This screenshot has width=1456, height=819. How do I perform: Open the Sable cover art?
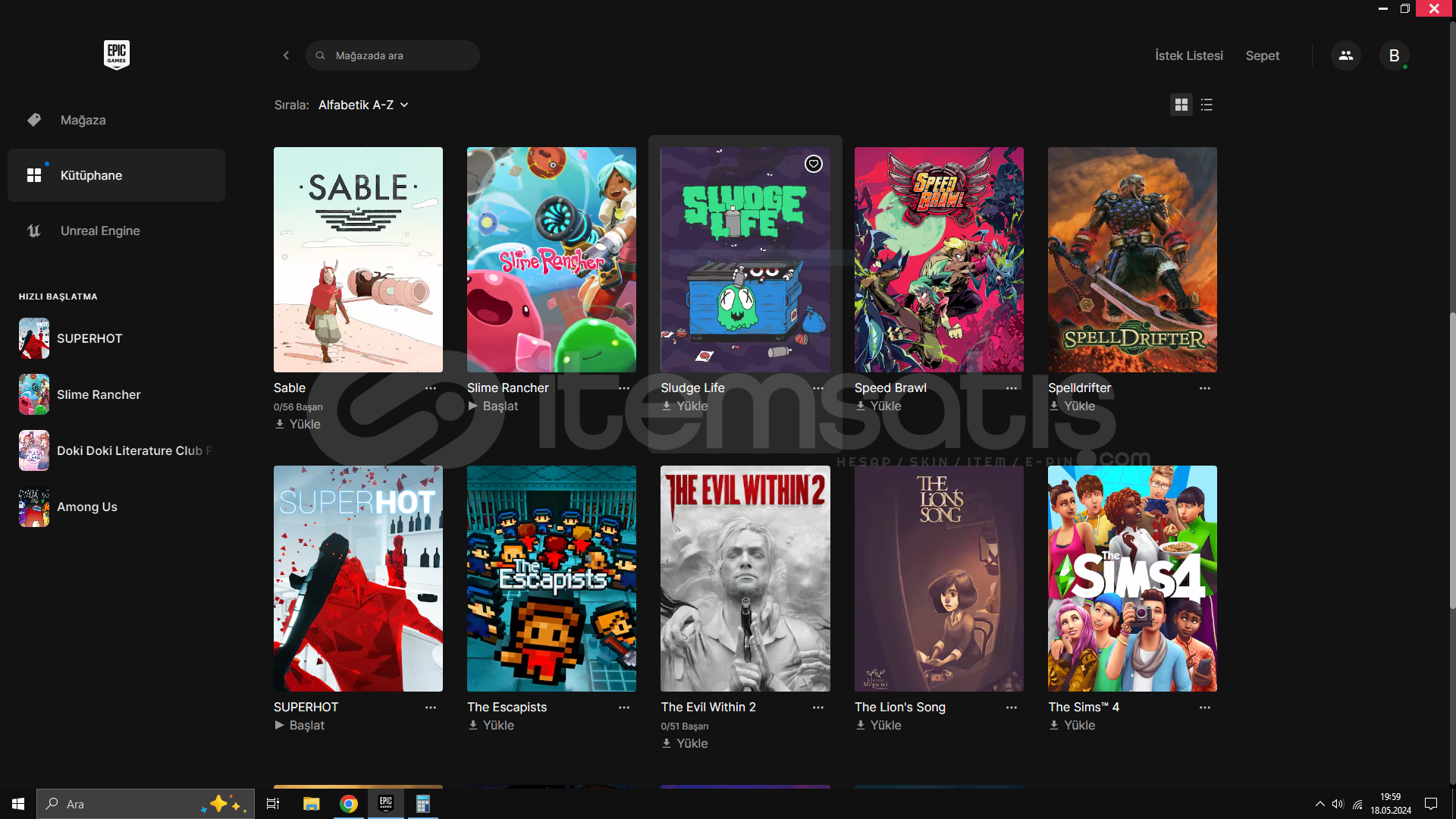pyautogui.click(x=358, y=259)
